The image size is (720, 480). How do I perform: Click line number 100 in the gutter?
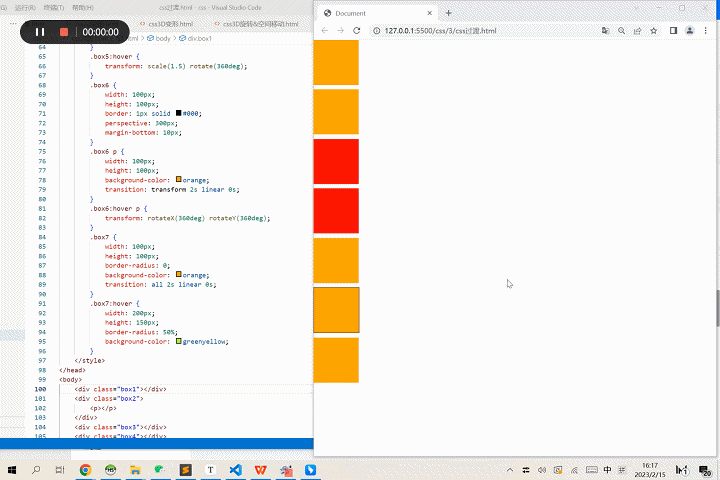coord(40,389)
